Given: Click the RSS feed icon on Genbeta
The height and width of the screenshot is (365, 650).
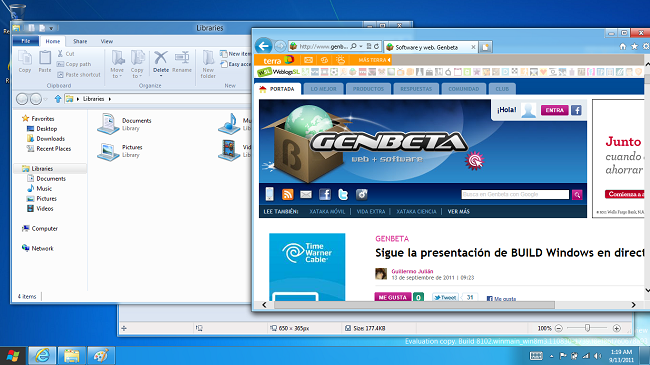Looking at the screenshot, I should click(287, 194).
